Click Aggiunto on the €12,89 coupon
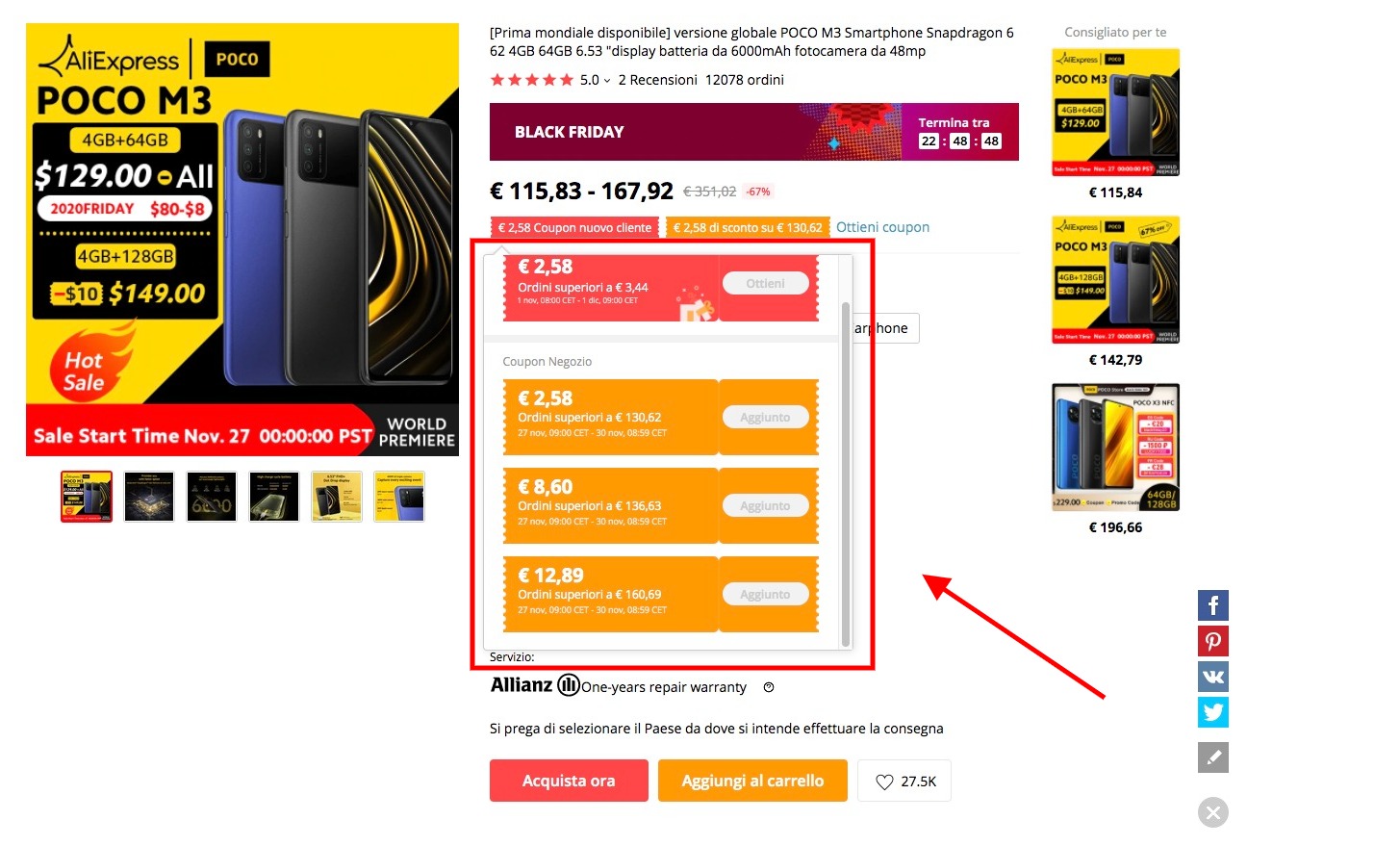The width and height of the screenshot is (1400, 846). click(x=765, y=595)
